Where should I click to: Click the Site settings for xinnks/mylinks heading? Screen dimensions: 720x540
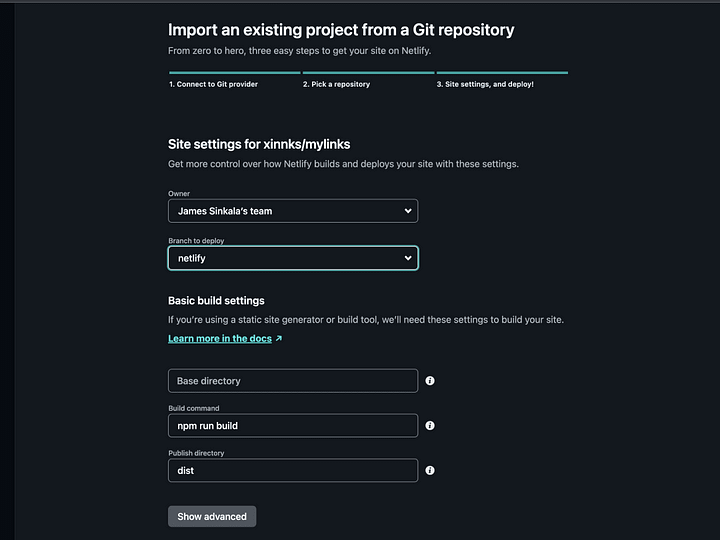point(259,144)
